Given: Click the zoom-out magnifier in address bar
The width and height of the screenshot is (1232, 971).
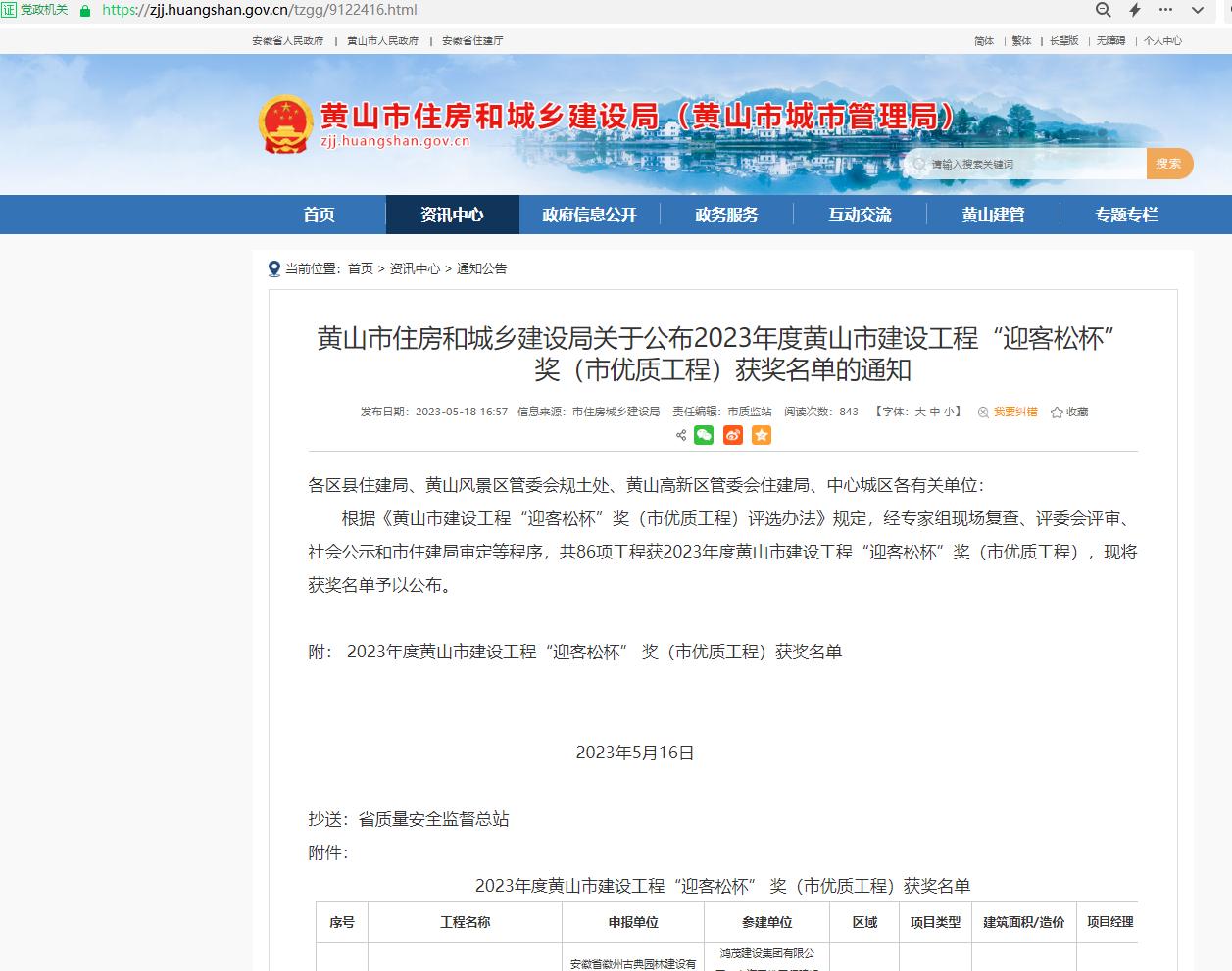Looking at the screenshot, I should tap(1104, 10).
